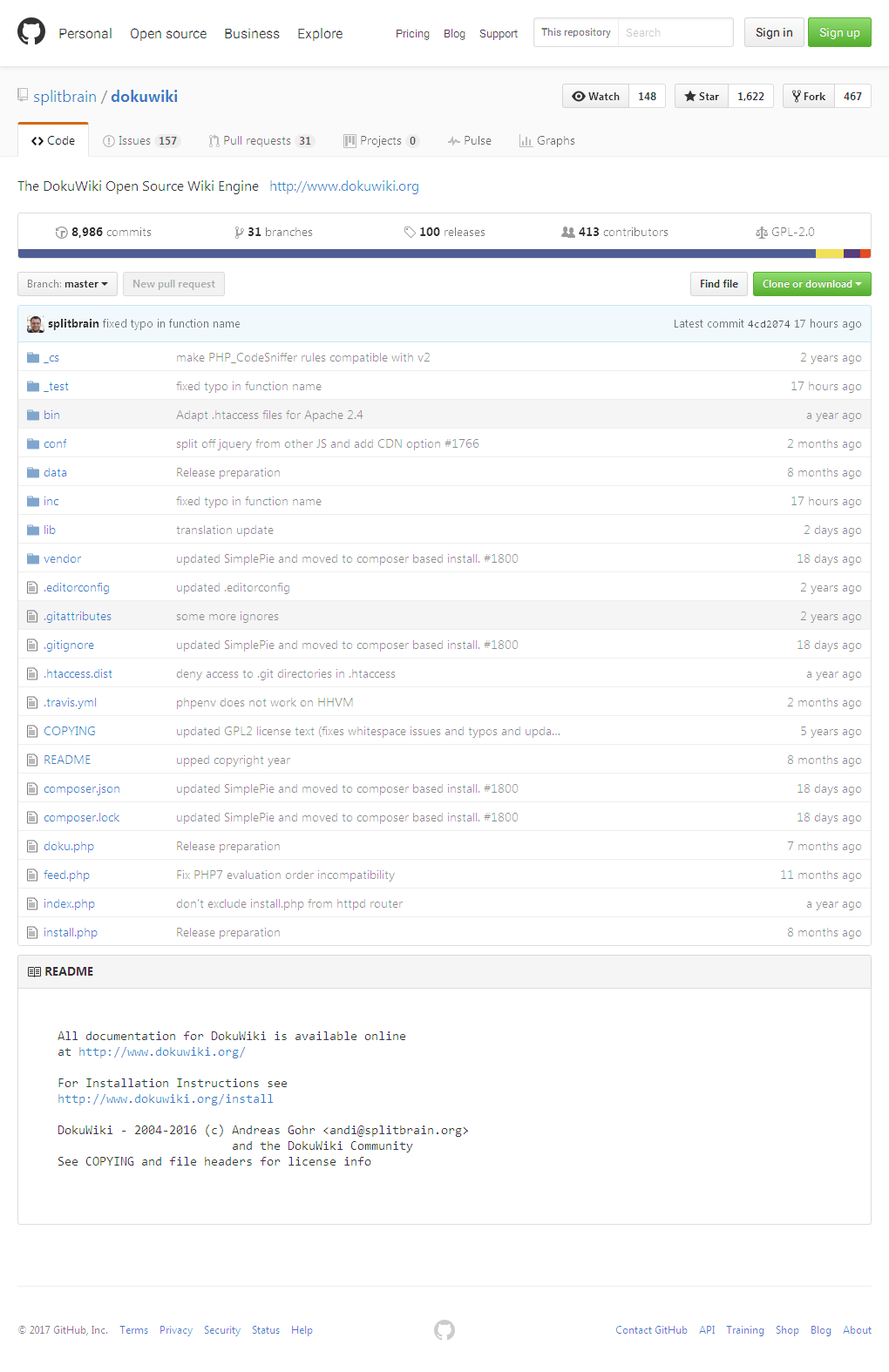Click the file icon beside doku.php
889x1372 pixels.
click(32, 846)
